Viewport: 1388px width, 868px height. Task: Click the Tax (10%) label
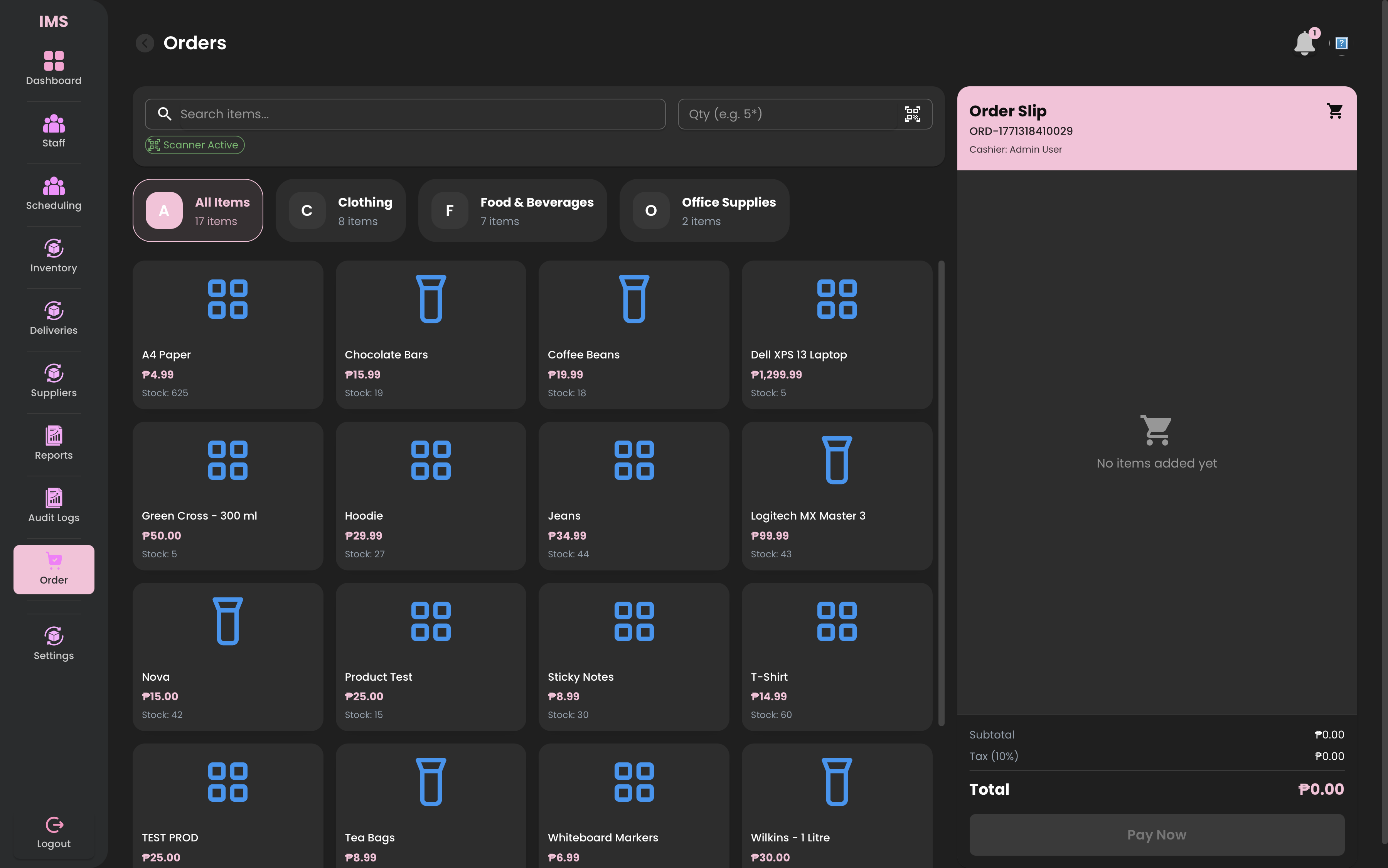(994, 757)
